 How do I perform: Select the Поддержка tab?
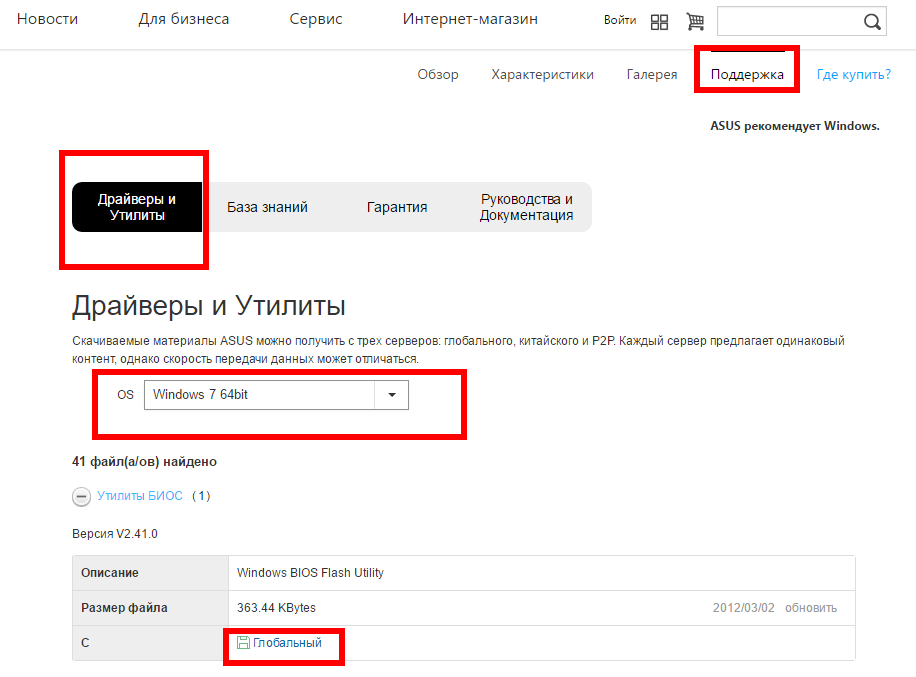point(747,74)
